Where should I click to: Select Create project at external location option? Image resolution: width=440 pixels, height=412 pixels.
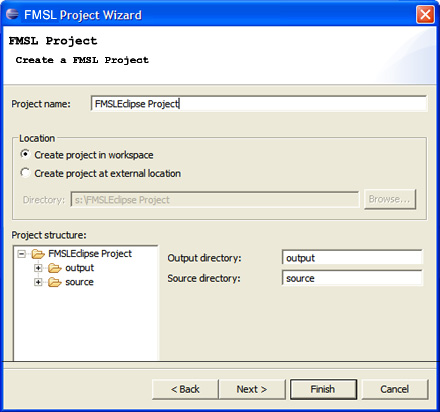[x=25, y=173]
